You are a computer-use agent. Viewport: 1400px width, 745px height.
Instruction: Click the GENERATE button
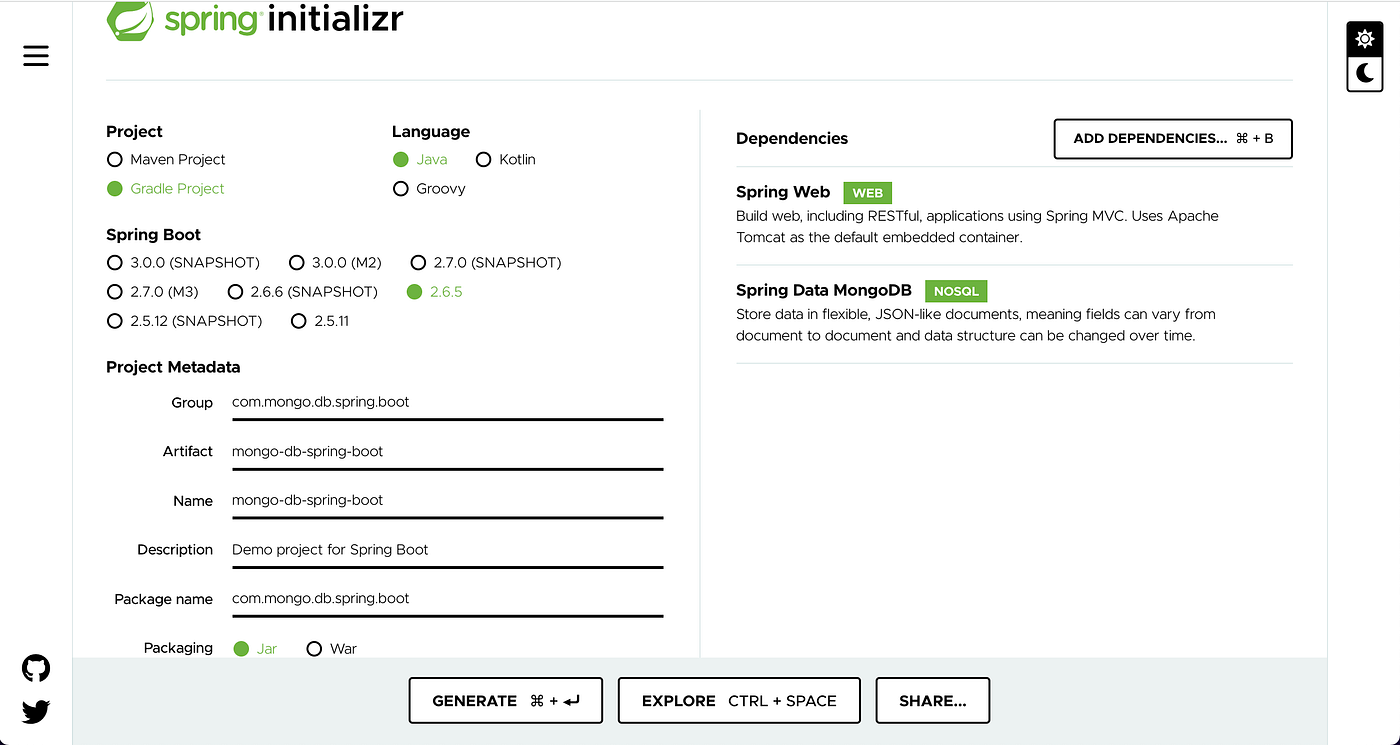click(505, 700)
